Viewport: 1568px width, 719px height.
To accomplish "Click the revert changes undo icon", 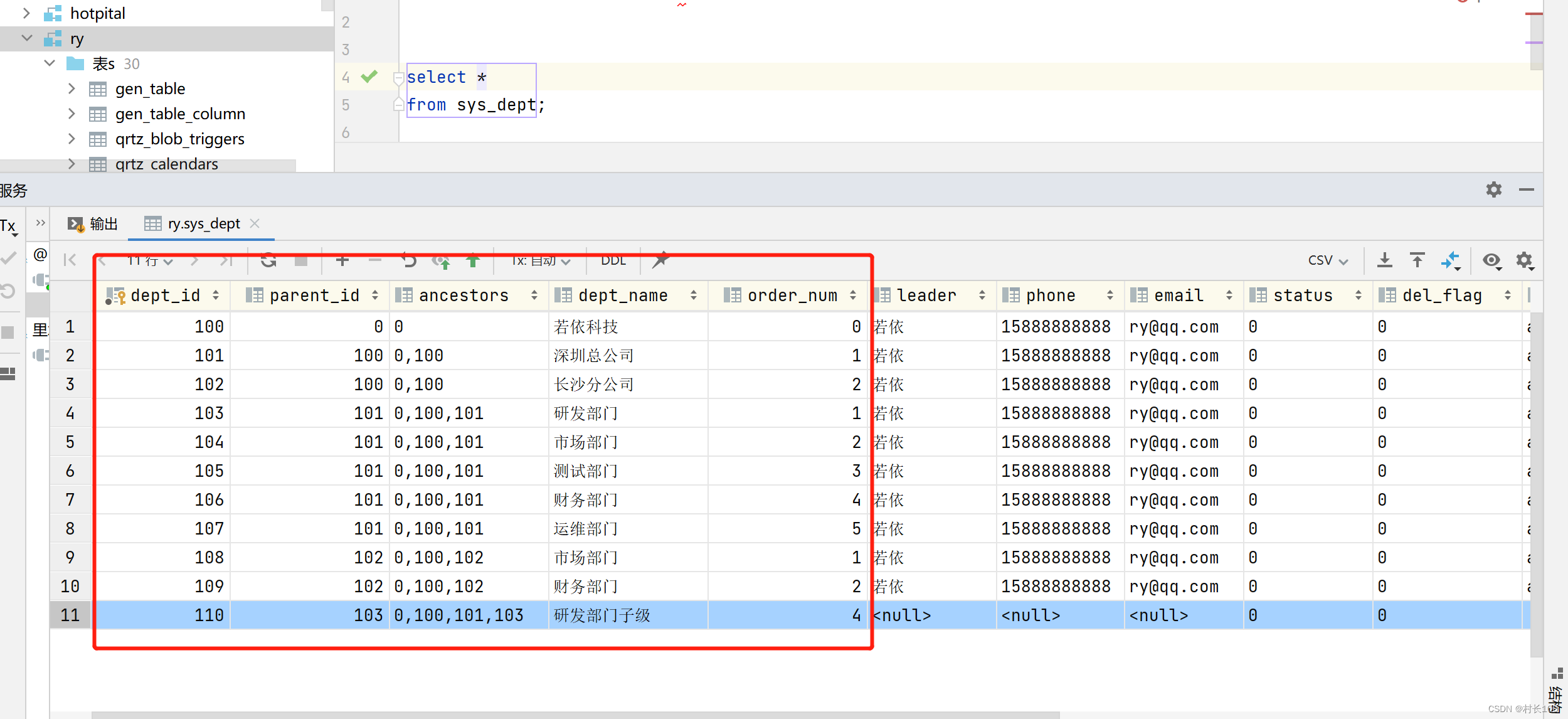I will [409, 260].
